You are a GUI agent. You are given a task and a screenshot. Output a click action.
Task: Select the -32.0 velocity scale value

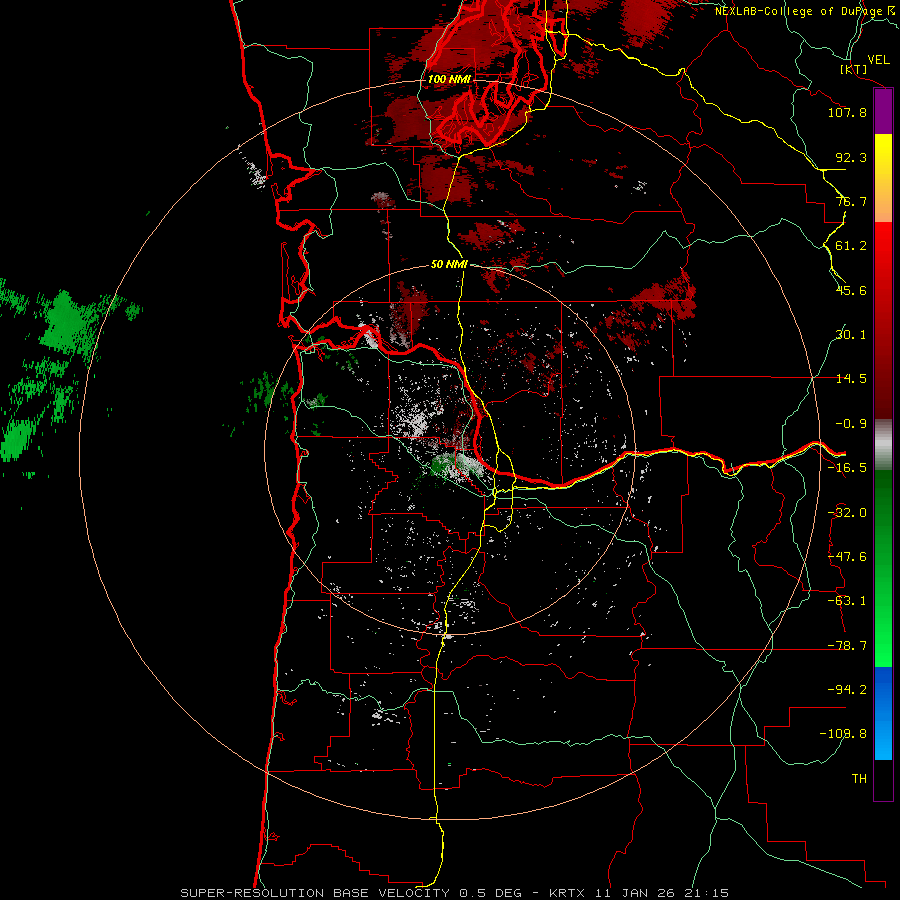[x=847, y=513]
